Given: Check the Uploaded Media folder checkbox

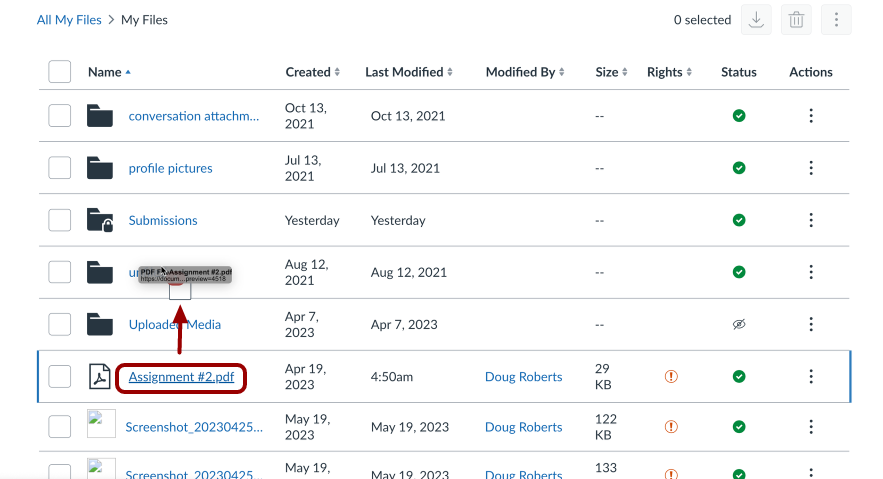Looking at the screenshot, I should (x=60, y=324).
